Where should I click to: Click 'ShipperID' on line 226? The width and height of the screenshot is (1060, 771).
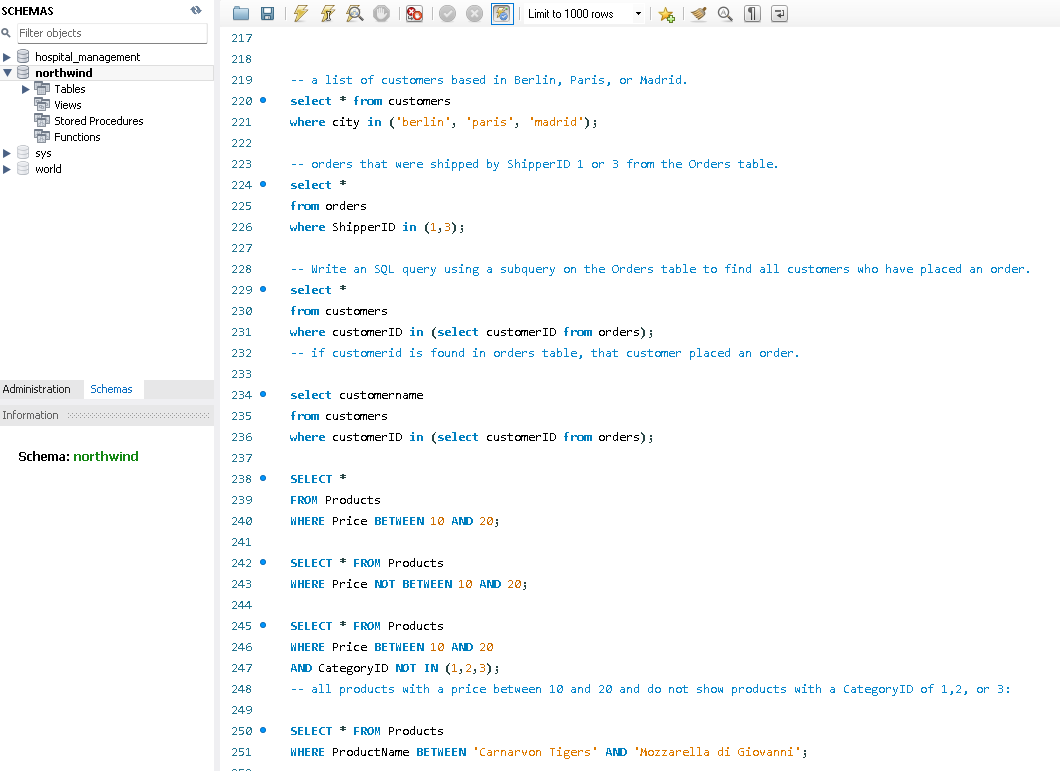tap(363, 227)
